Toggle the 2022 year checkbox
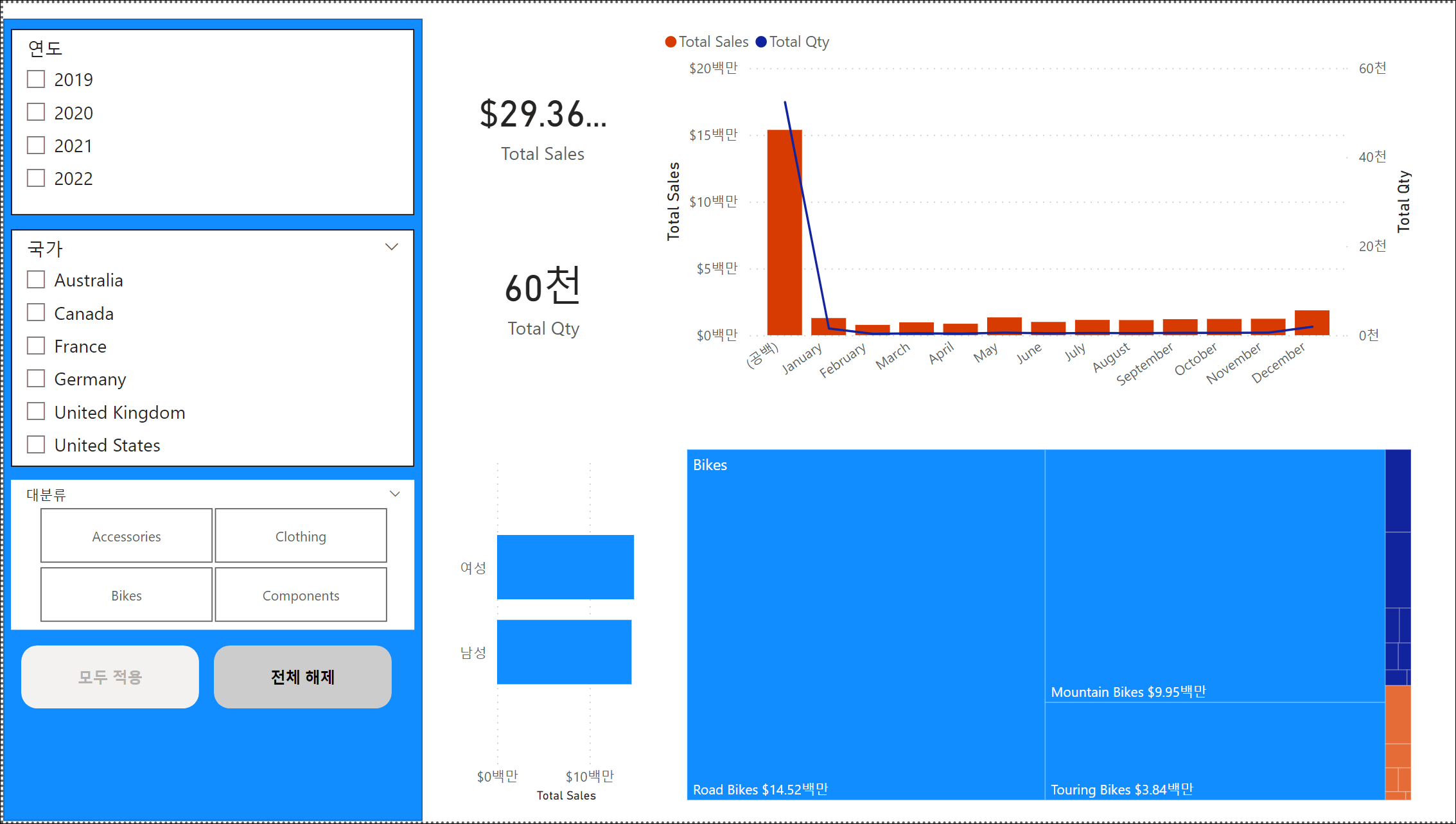The height and width of the screenshot is (824, 1456). [x=36, y=179]
